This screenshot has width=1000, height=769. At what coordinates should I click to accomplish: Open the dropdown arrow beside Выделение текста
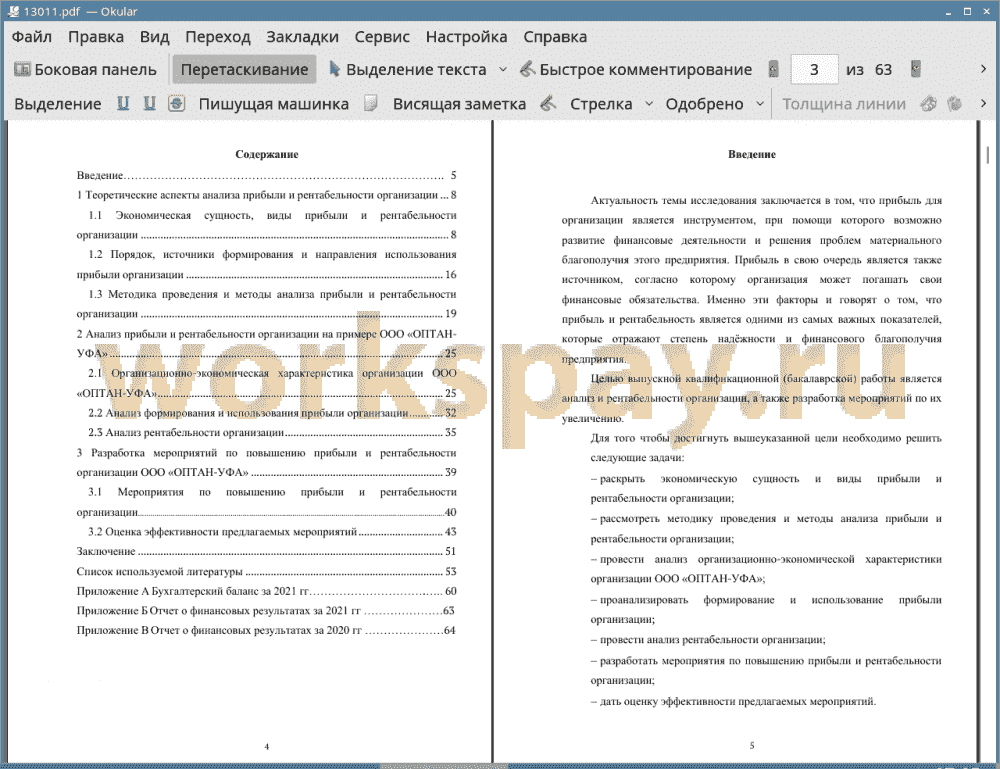click(x=503, y=70)
